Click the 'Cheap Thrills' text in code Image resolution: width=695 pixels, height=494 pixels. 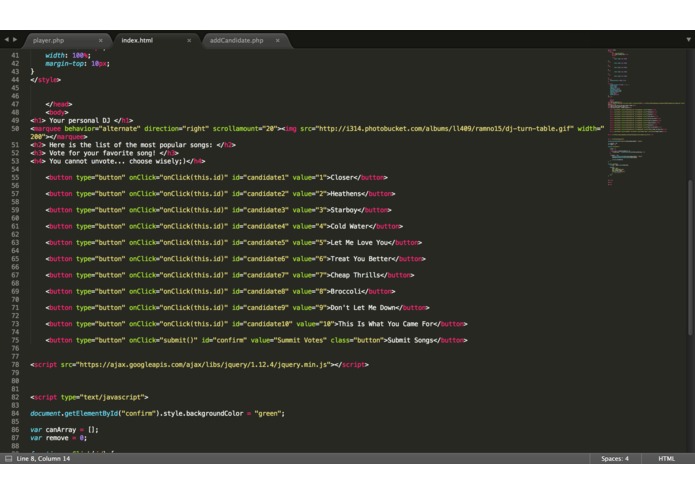[x=355, y=275]
